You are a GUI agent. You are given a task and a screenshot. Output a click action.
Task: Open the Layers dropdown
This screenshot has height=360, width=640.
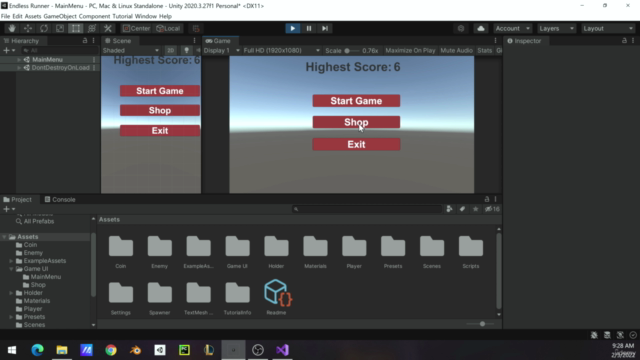[557, 28]
